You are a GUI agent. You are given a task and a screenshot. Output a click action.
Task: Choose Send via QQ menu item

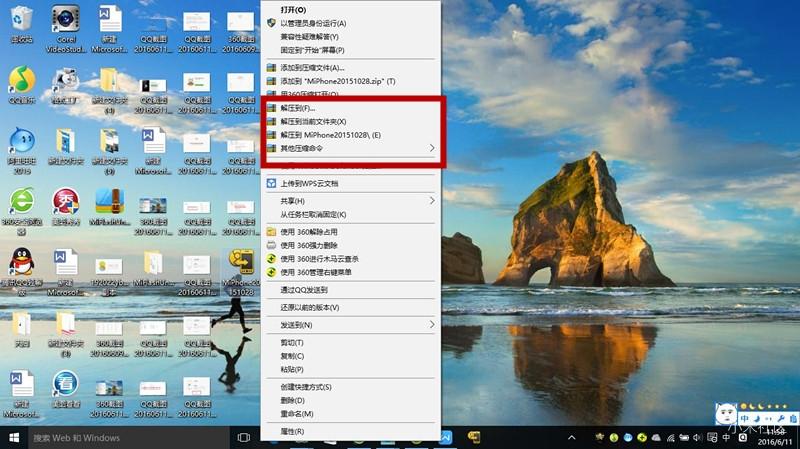pos(350,290)
